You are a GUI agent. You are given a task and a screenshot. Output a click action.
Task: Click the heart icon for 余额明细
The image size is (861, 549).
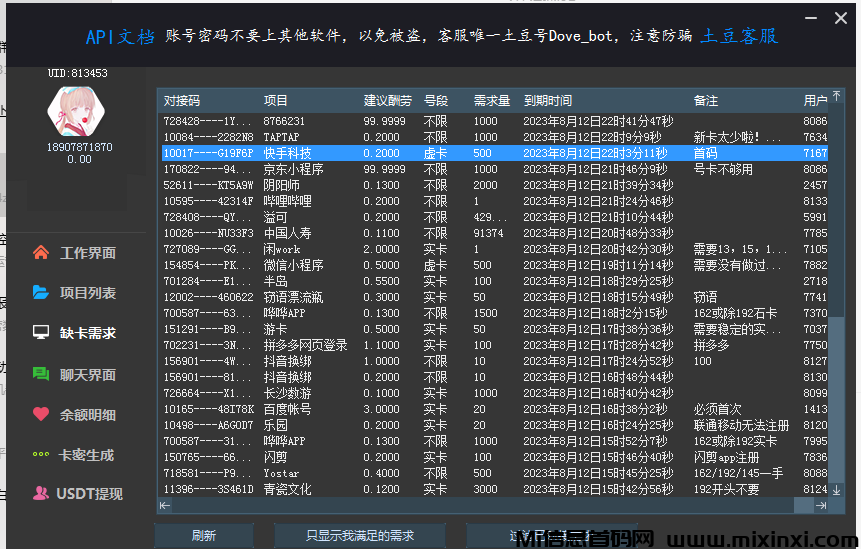tap(41, 414)
